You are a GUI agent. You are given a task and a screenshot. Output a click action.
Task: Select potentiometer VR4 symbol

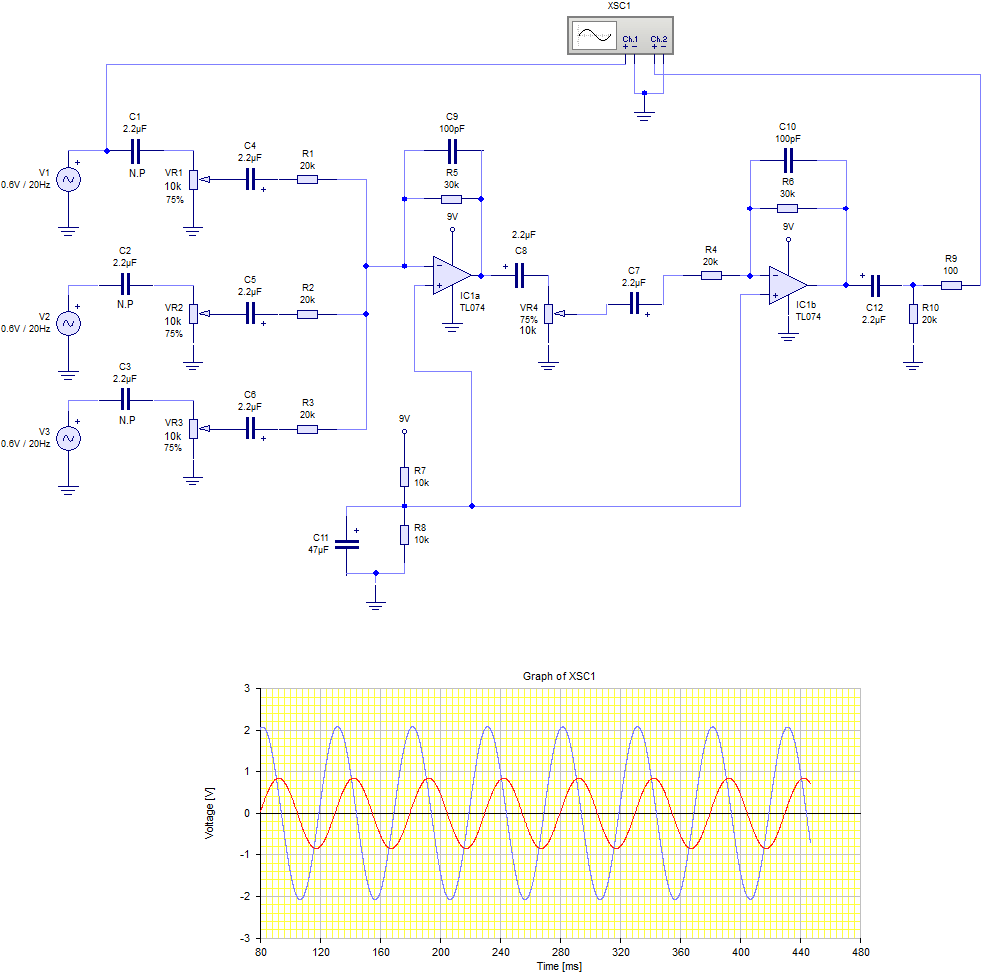tap(548, 314)
